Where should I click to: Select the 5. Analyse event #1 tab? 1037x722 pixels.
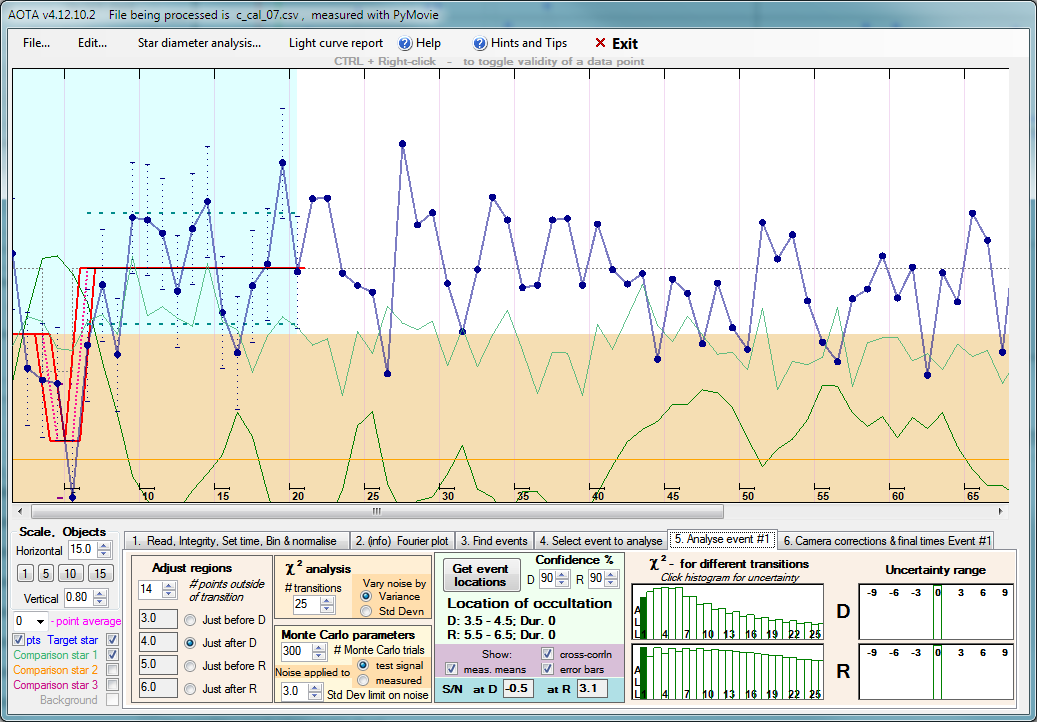[722, 540]
